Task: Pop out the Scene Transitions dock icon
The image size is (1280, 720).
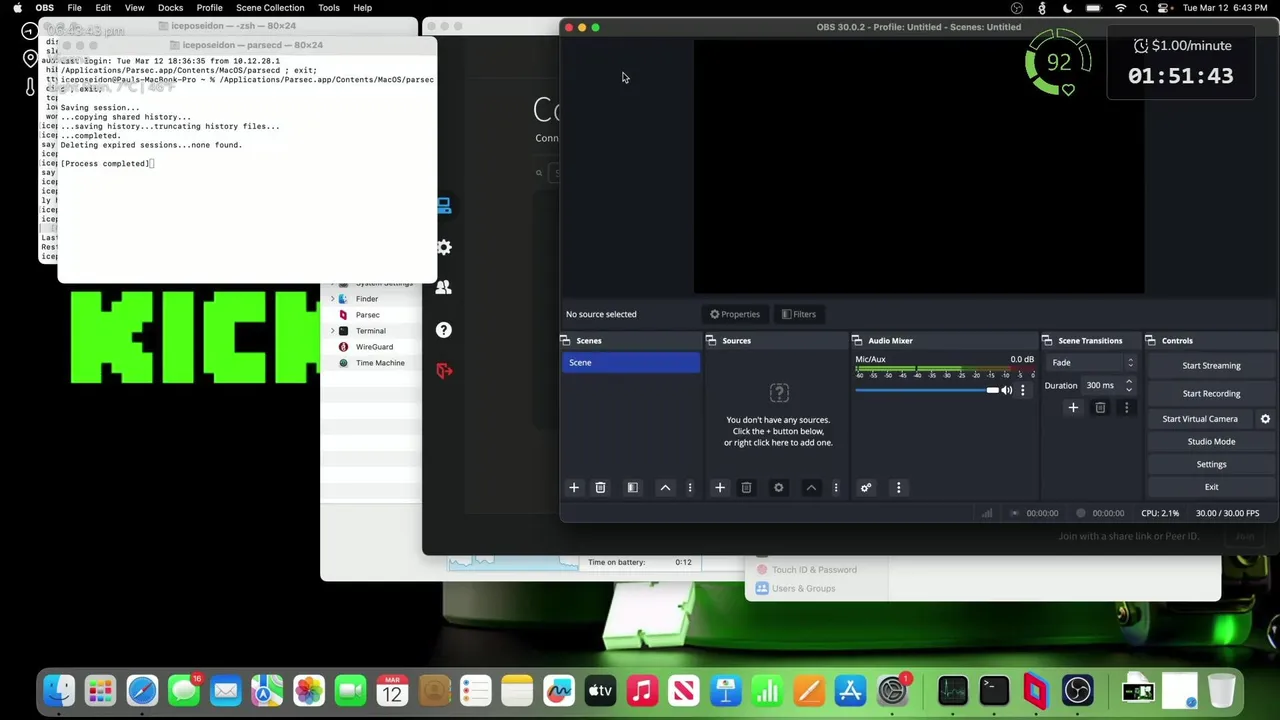Action: click(1047, 341)
